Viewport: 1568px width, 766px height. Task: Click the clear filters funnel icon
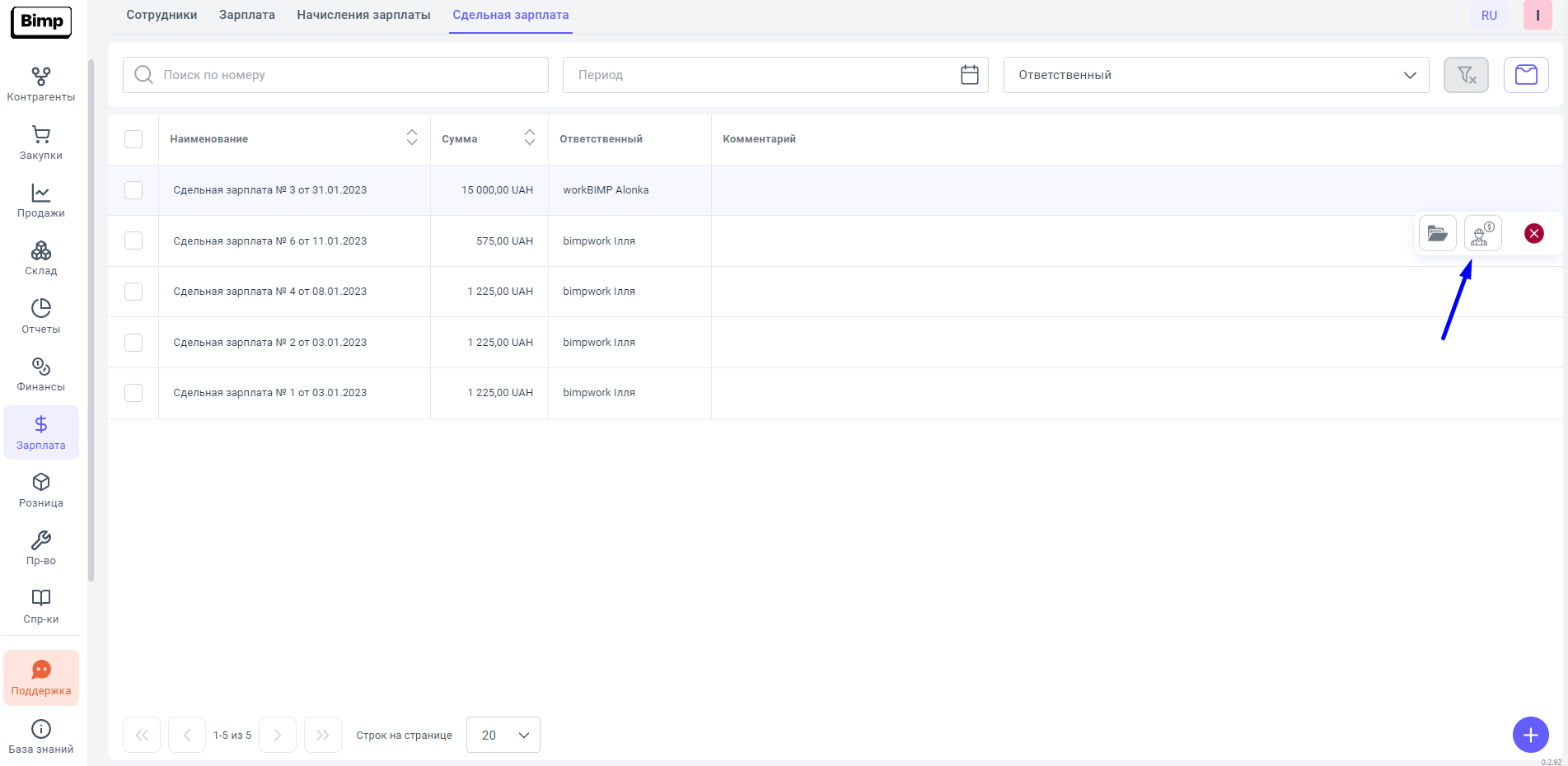point(1466,75)
